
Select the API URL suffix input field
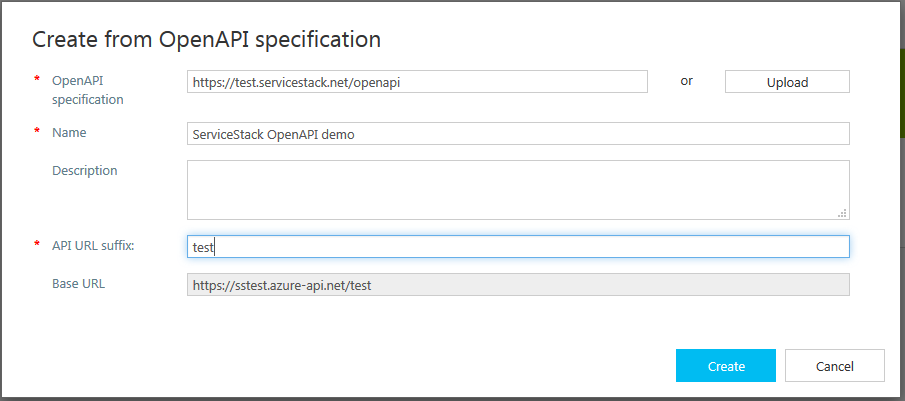(517, 246)
